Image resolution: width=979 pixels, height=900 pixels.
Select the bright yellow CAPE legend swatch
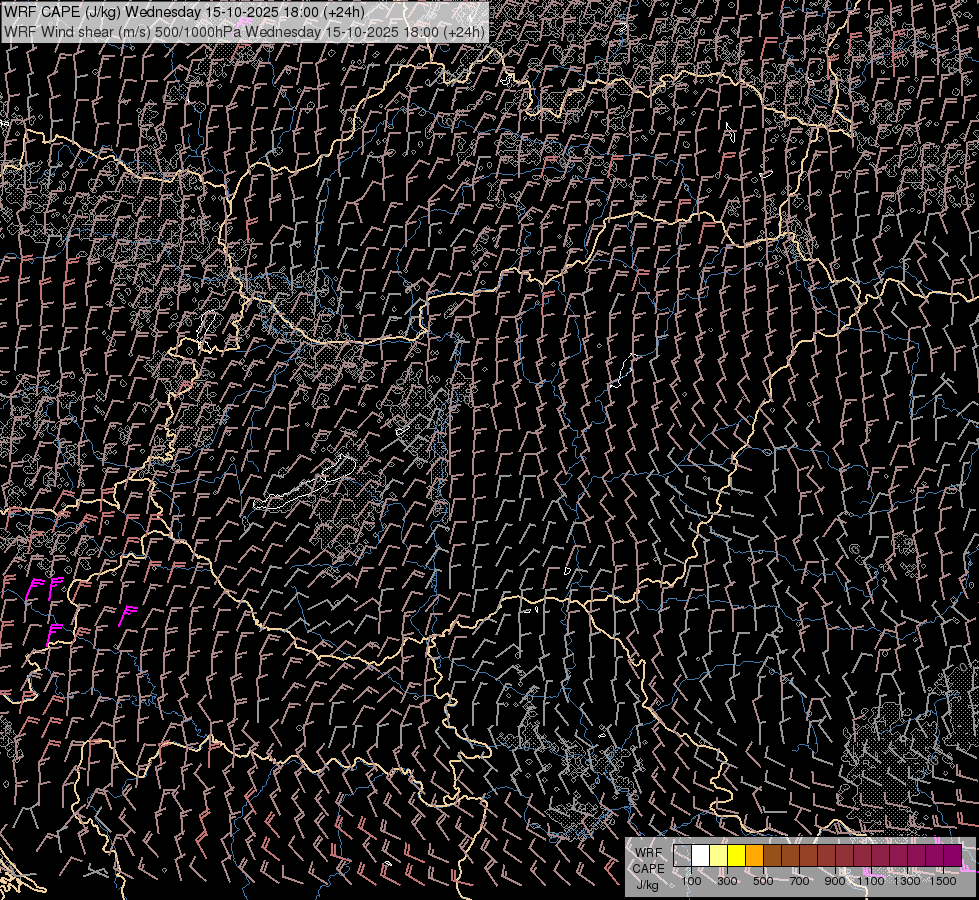pos(737,856)
